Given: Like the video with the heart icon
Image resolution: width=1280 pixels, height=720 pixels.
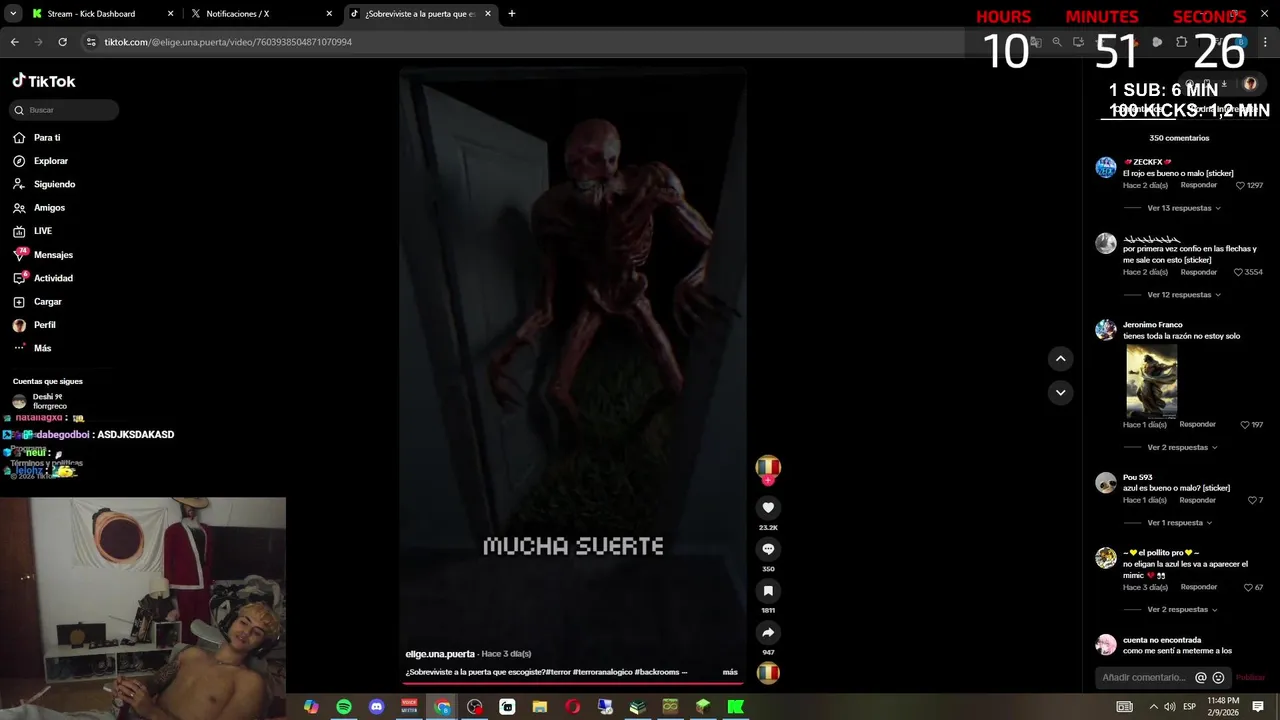Looking at the screenshot, I should pyautogui.click(x=768, y=508).
